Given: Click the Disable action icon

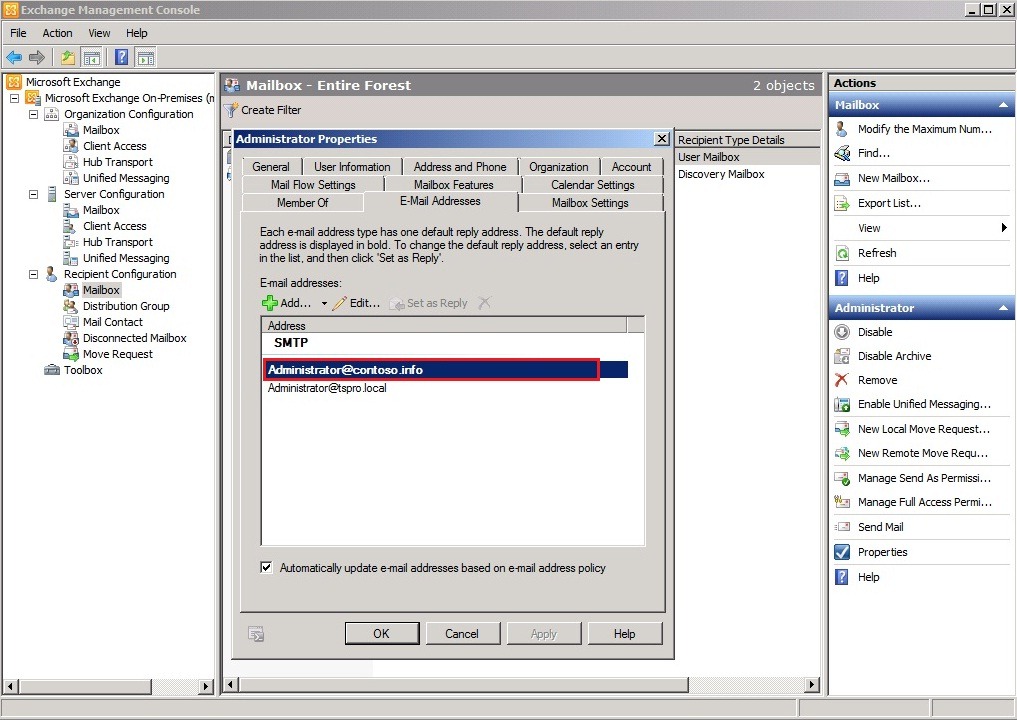Looking at the screenshot, I should click(x=842, y=332).
